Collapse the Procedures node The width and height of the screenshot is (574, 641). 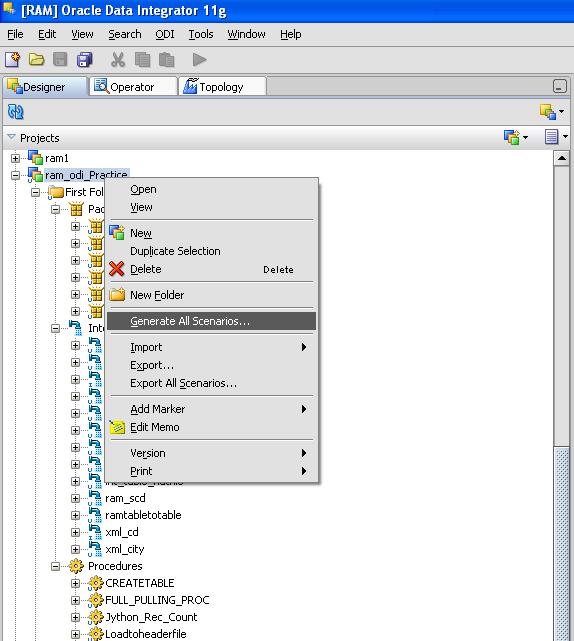pyautogui.click(x=56, y=566)
